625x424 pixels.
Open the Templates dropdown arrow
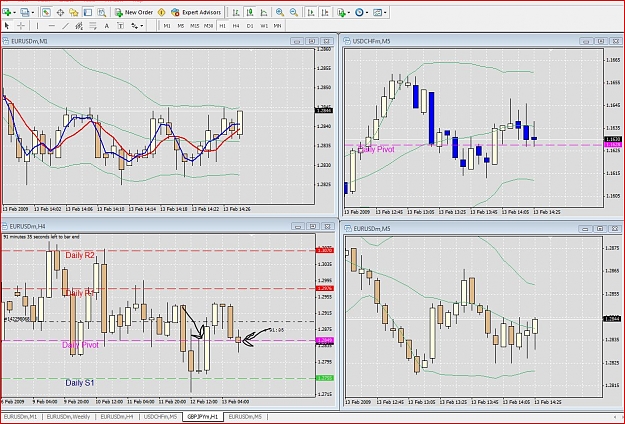coord(385,12)
